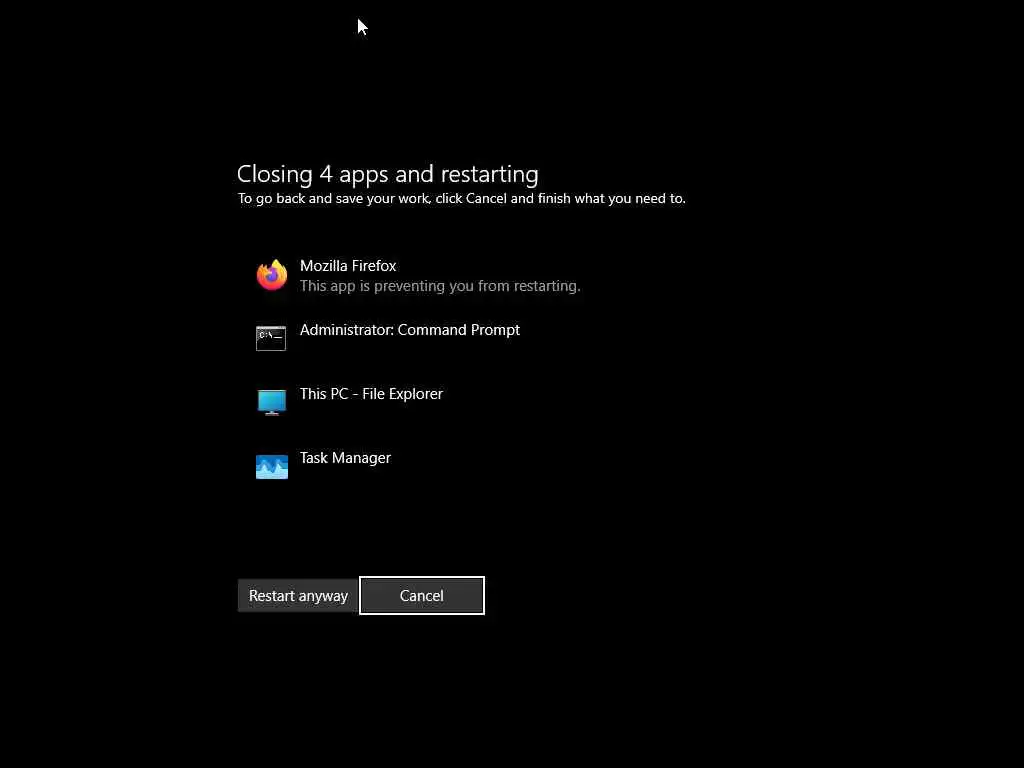This screenshot has height=768, width=1024.
Task: Click the Task Manager icon
Action: (272, 466)
